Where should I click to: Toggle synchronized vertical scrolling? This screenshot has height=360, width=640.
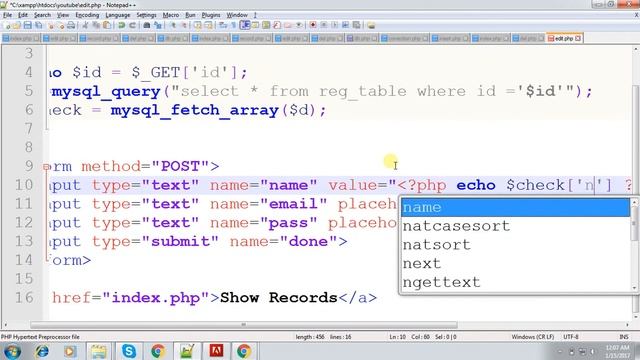(x=197, y=25)
